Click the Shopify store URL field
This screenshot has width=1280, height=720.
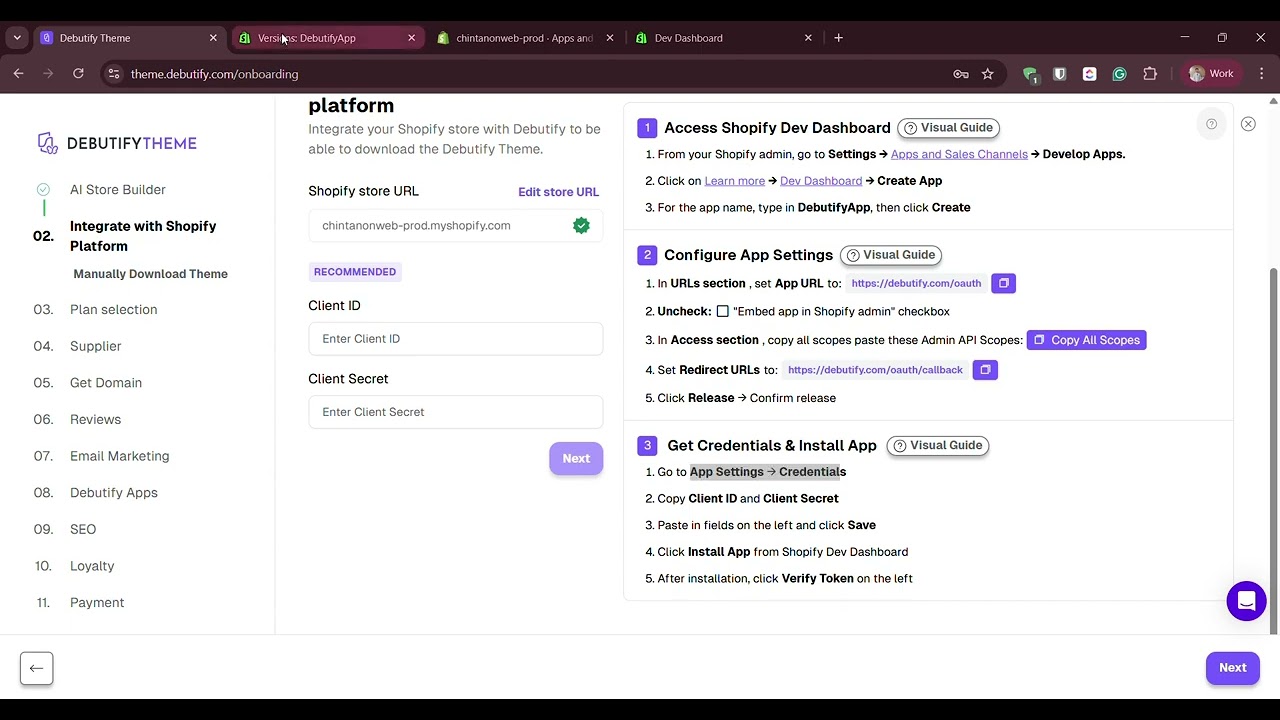coord(455,226)
